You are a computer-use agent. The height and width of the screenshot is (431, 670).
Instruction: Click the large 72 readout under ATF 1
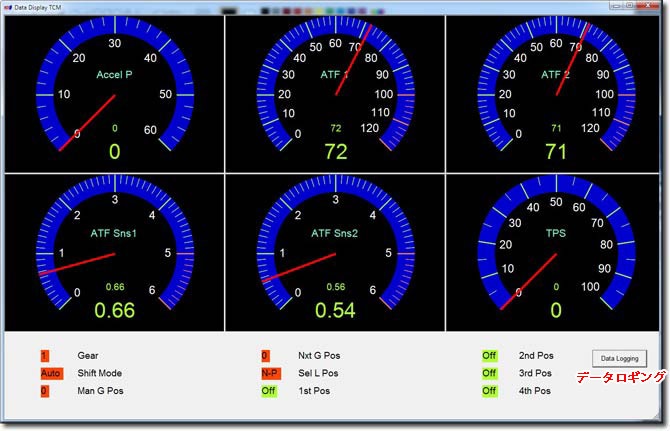point(335,152)
